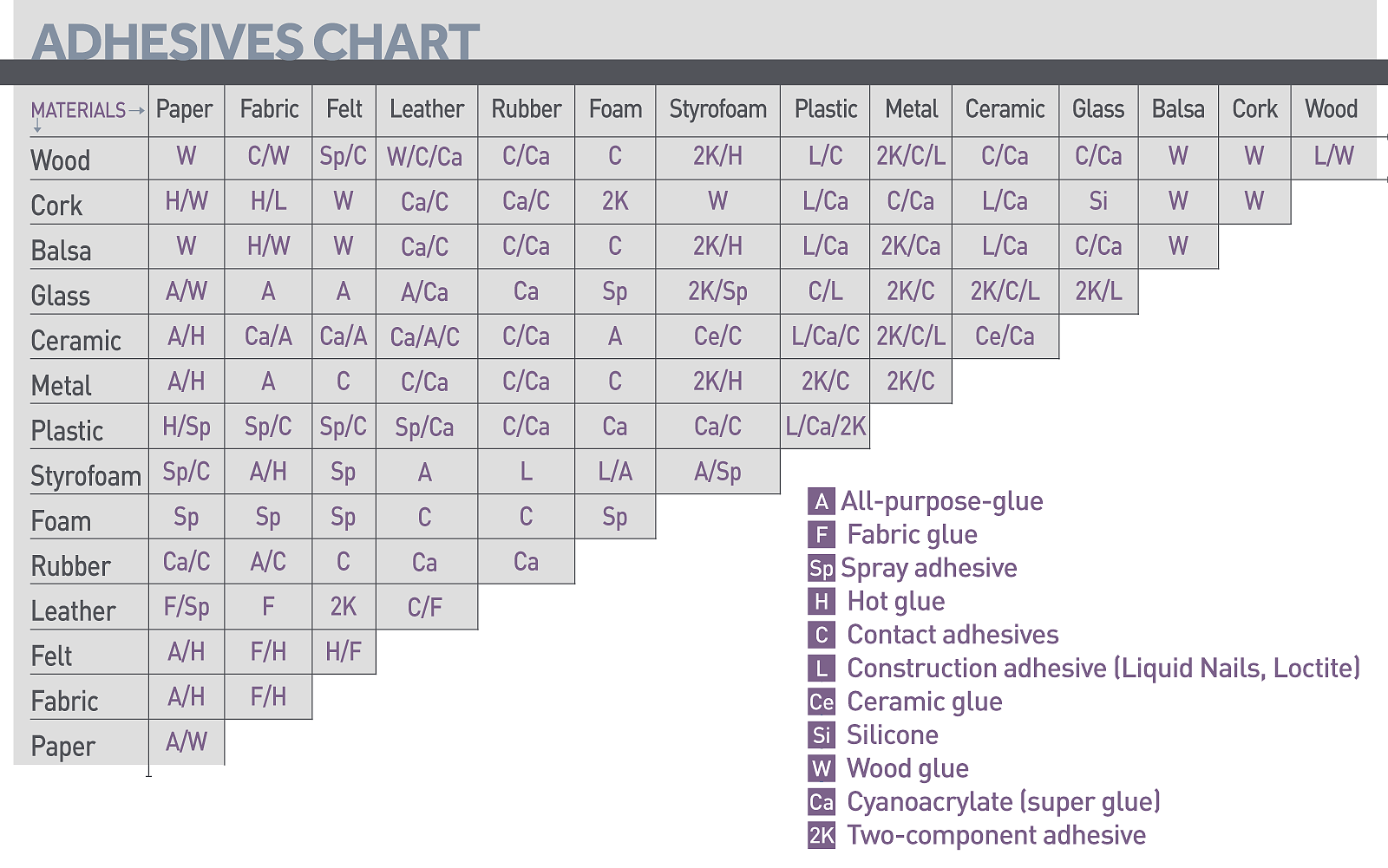The height and width of the screenshot is (868, 1388).
Task: Select the Ceramic glue 'Ce' legend badge
Action: point(821,702)
